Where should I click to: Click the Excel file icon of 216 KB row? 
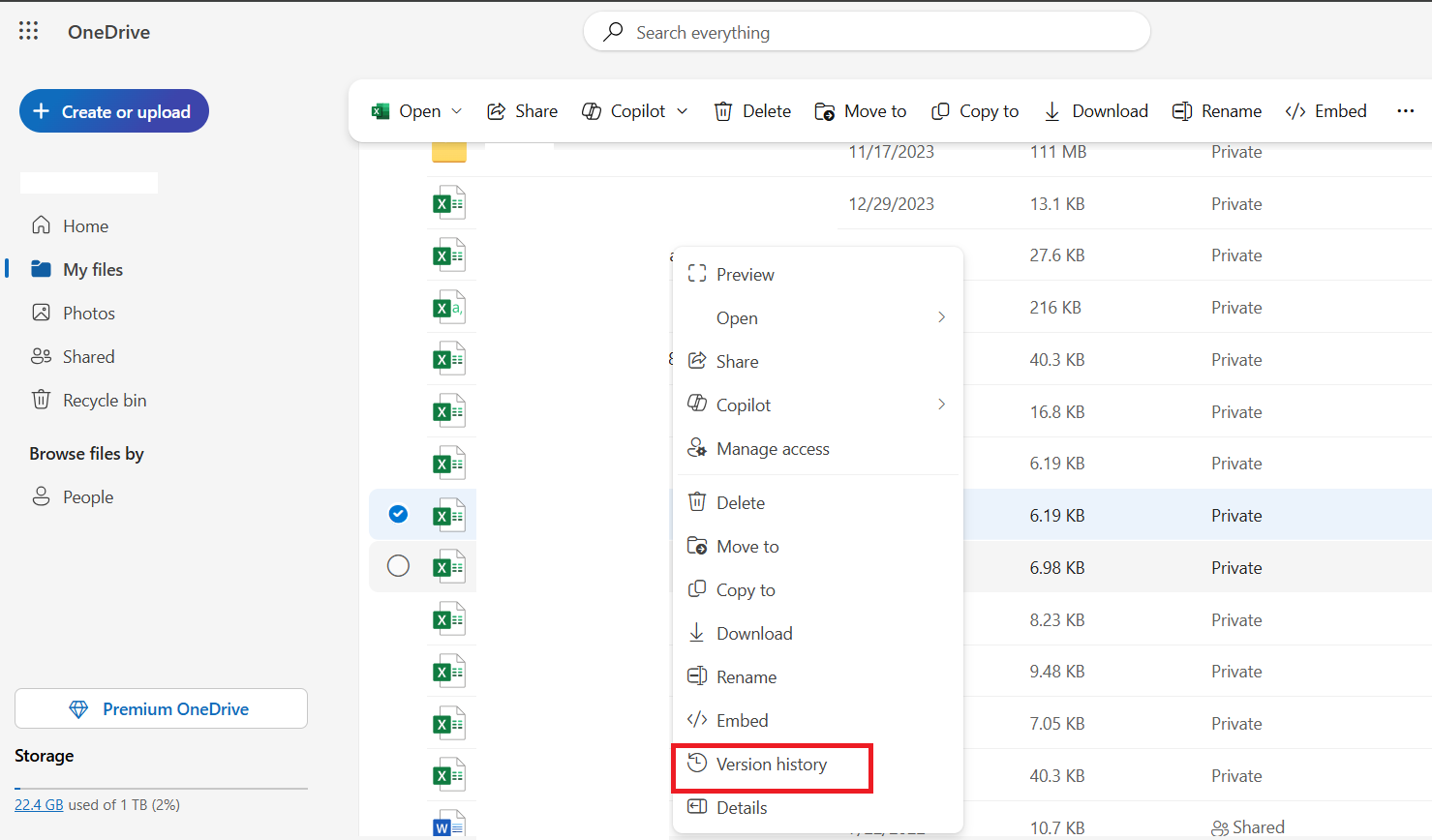pos(449,308)
